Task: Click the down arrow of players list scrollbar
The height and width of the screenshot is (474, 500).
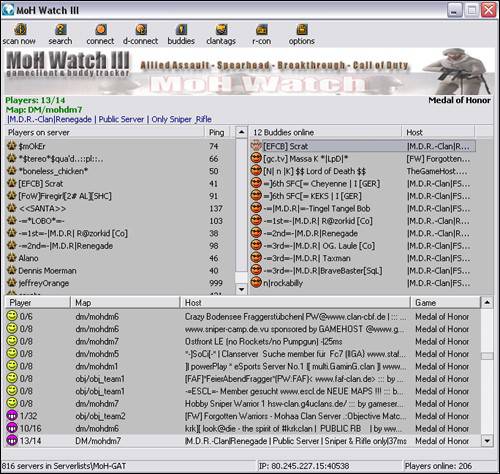Action: click(x=241, y=289)
